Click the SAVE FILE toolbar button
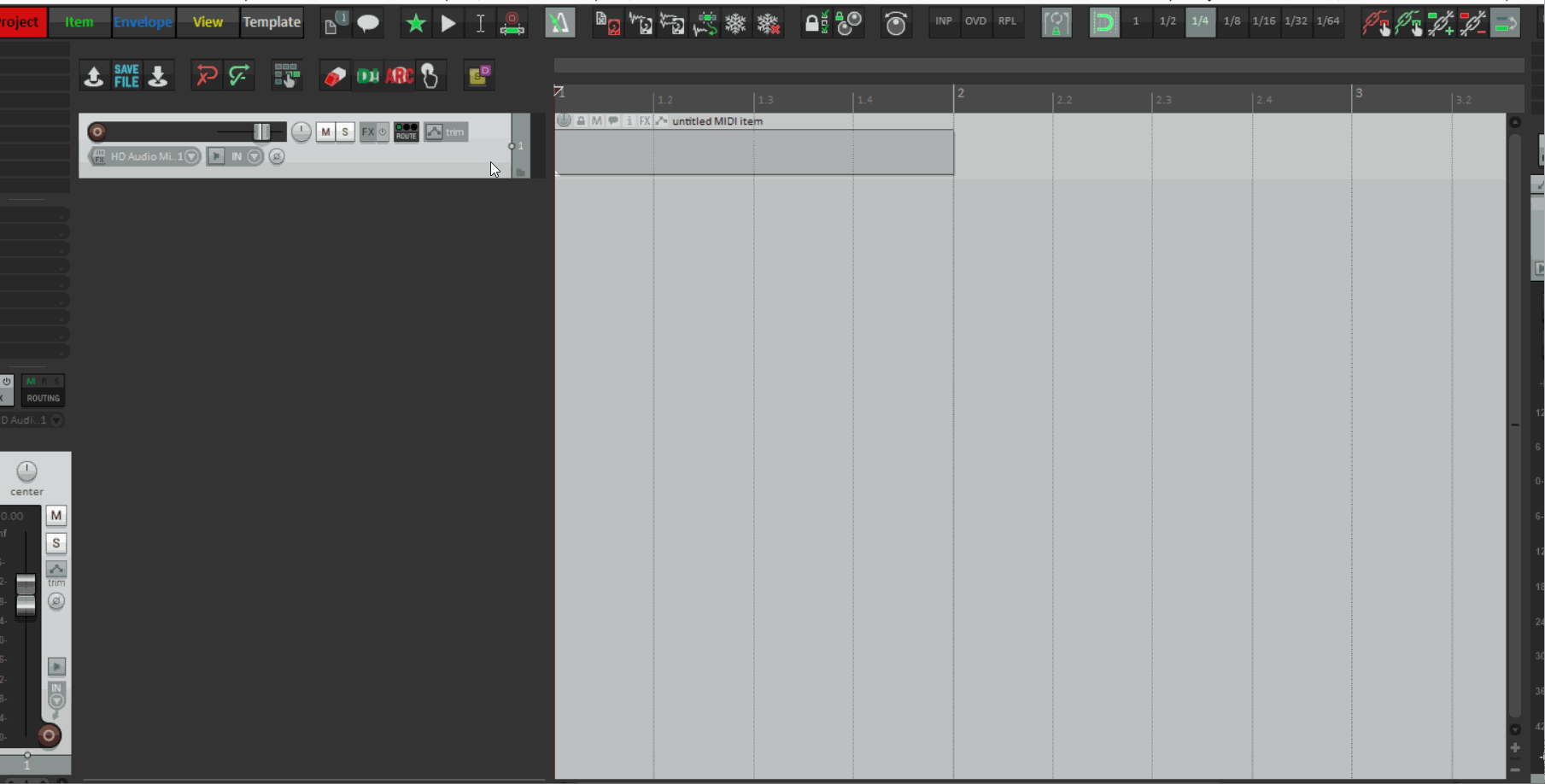Screen dimensions: 1545x784 click(126, 76)
